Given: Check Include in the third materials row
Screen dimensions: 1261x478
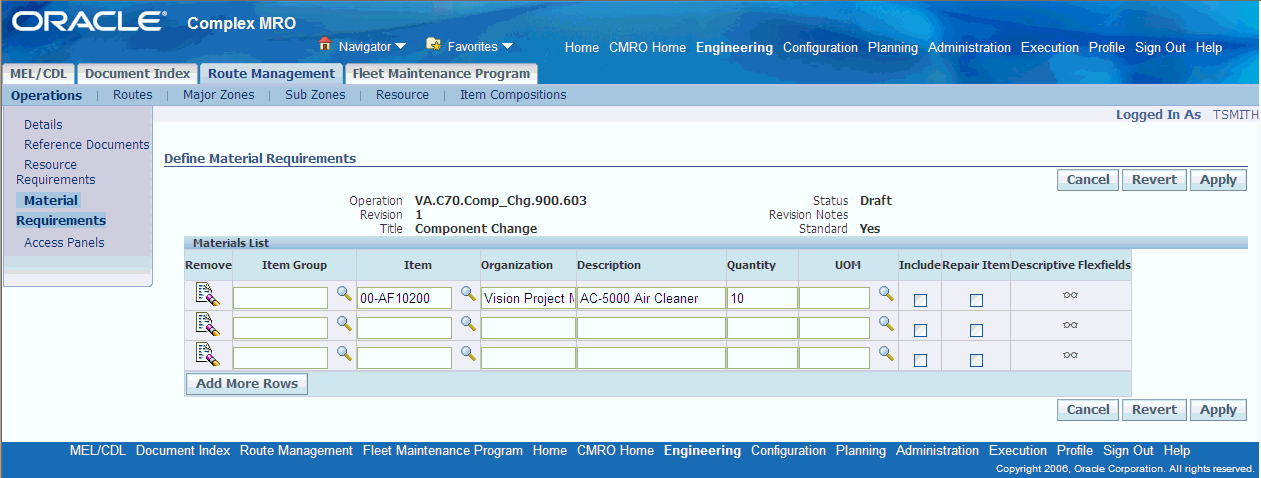Looking at the screenshot, I should (x=920, y=360).
